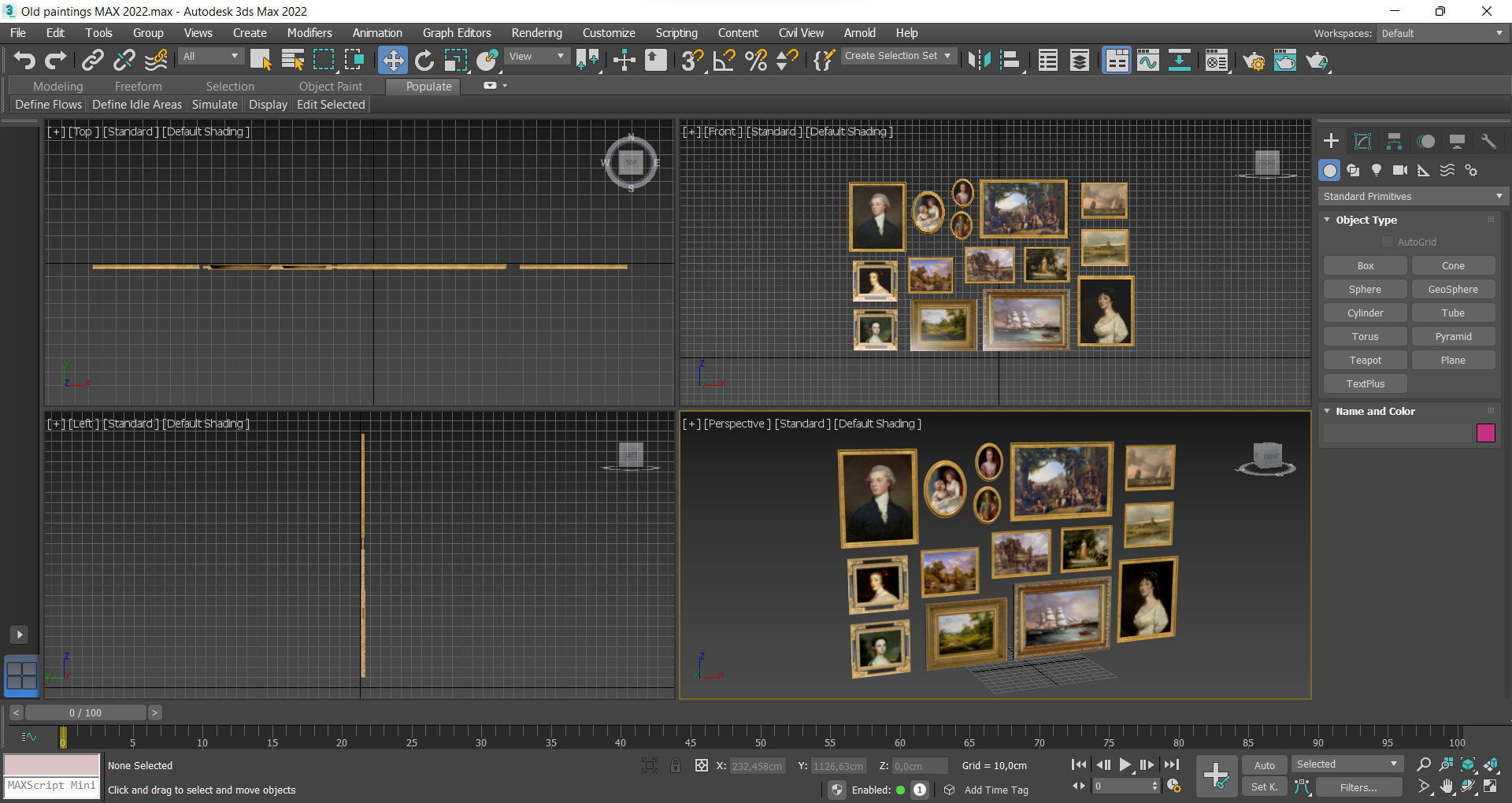Click the magenta object color swatch
1512x803 pixels.
[1486, 433]
